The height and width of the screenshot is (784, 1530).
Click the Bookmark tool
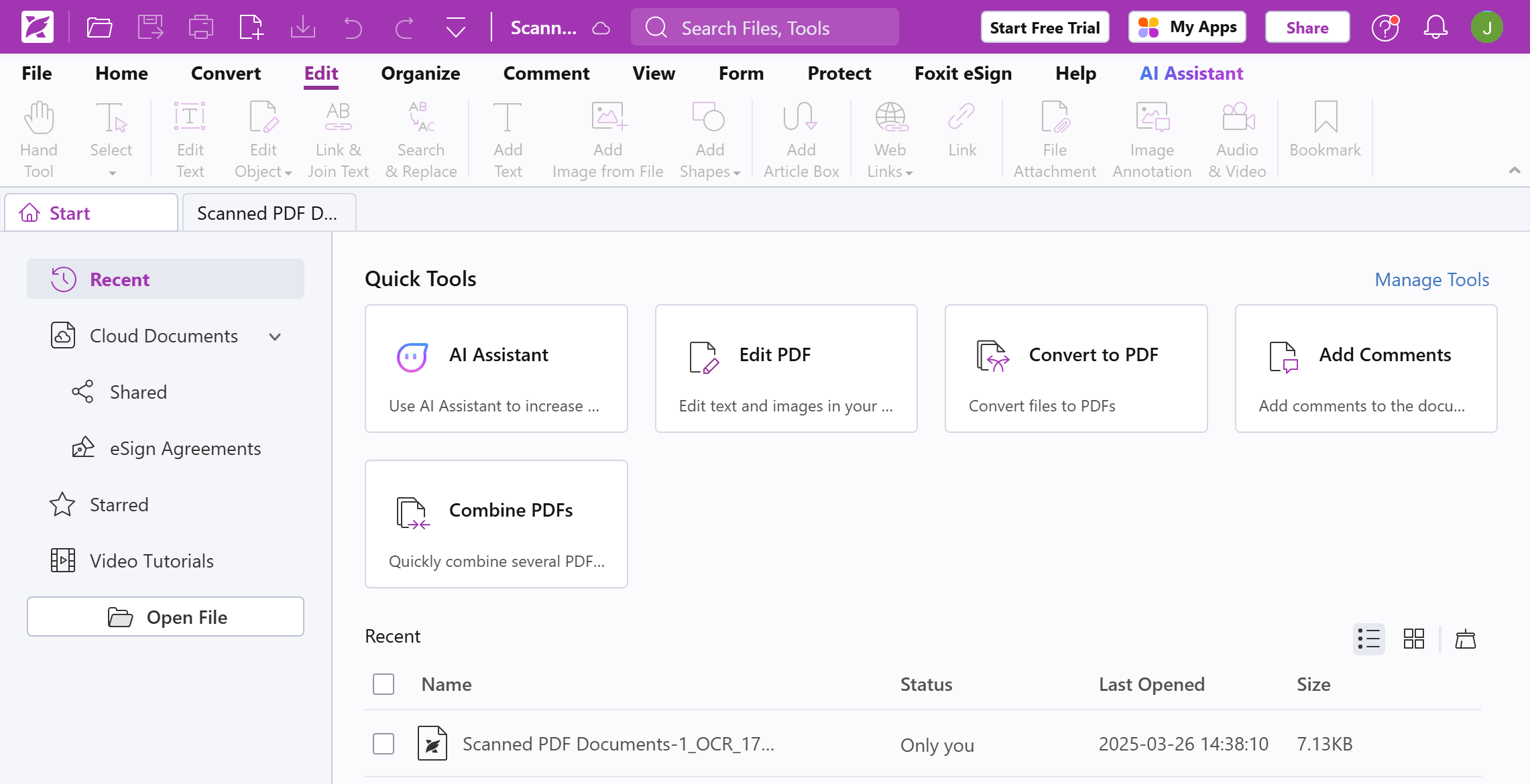coord(1325,131)
